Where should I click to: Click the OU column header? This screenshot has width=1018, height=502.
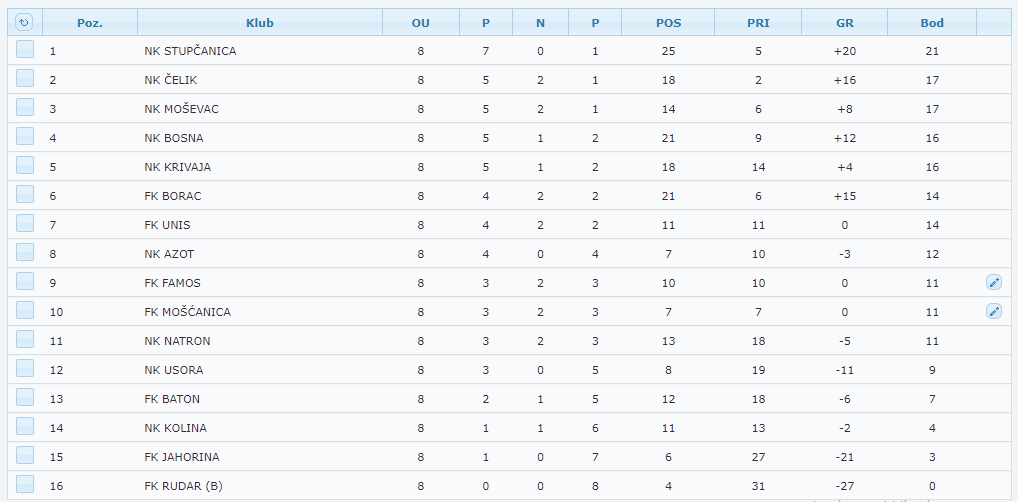pos(421,23)
